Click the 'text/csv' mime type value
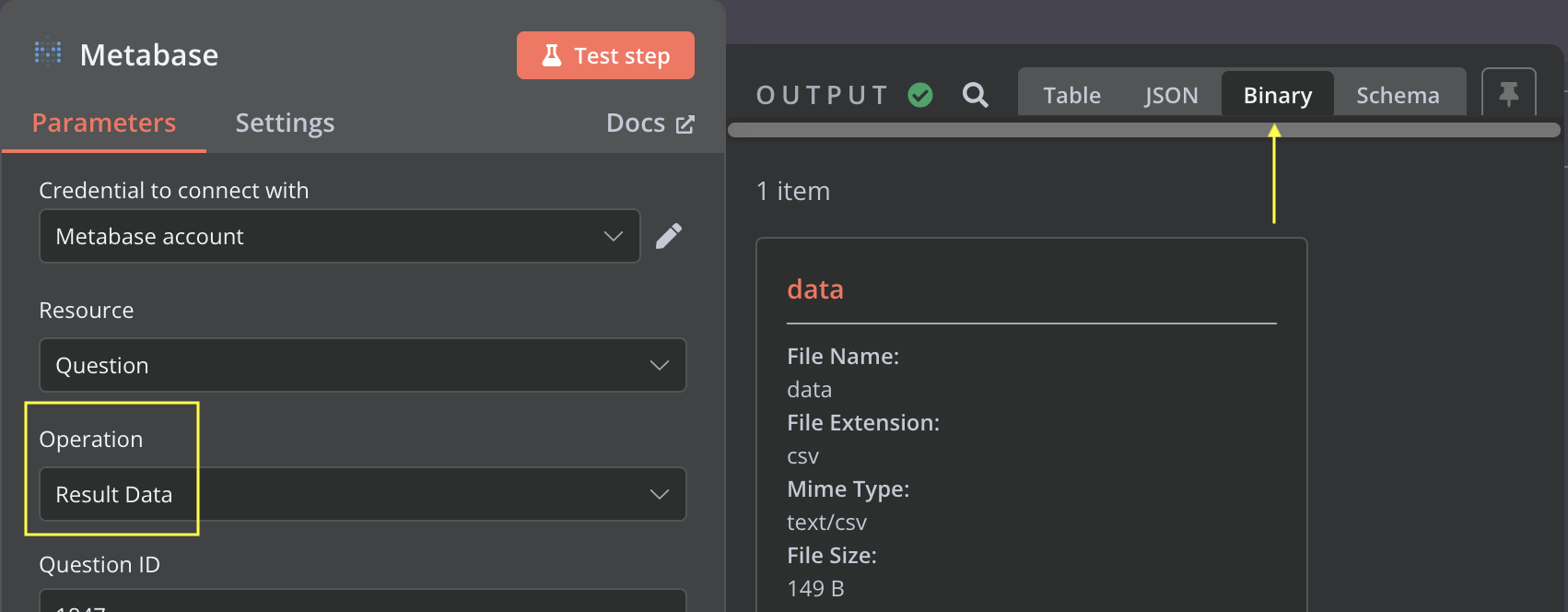 [x=826, y=523]
